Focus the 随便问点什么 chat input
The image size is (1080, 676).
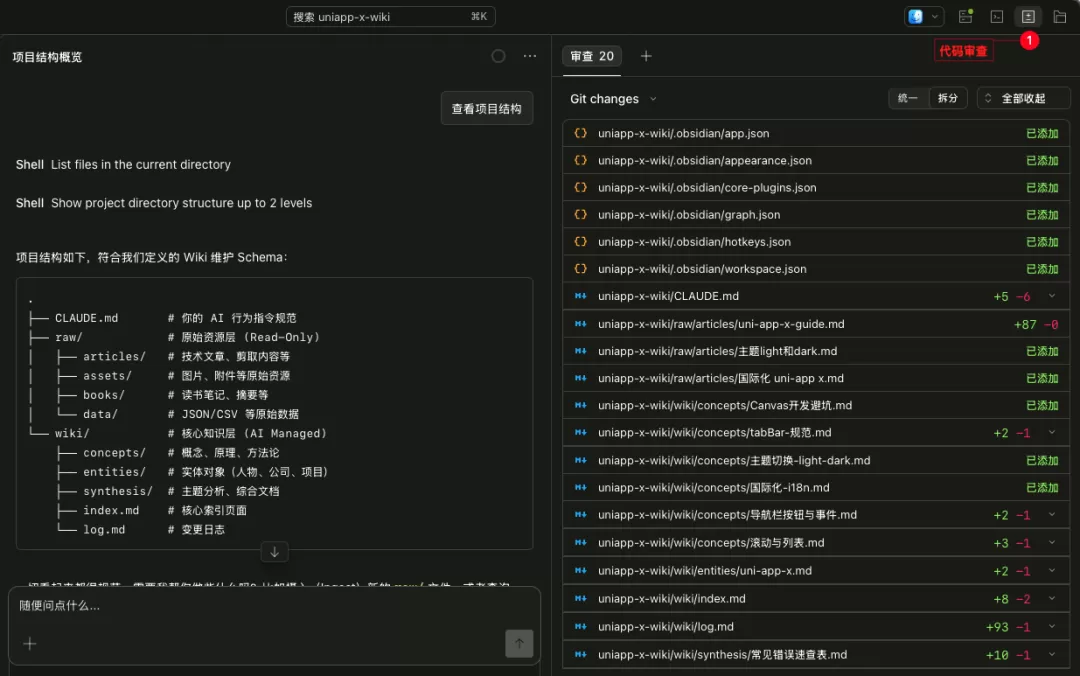[x=274, y=606]
